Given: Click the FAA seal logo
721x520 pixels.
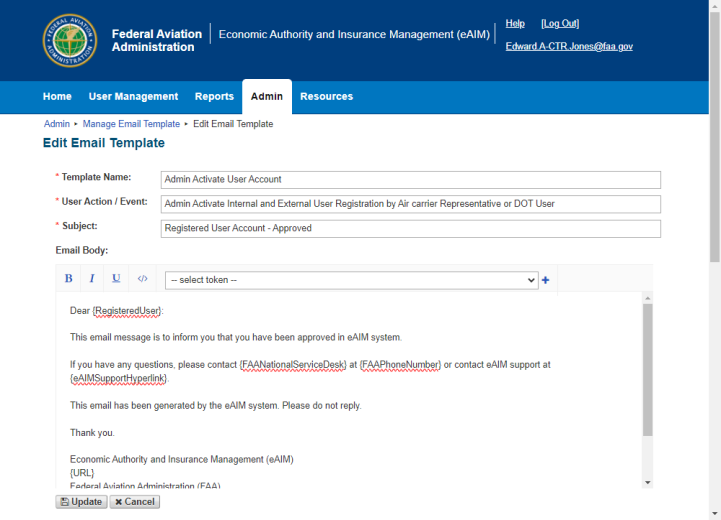Looking at the screenshot, I should tap(70, 40).
